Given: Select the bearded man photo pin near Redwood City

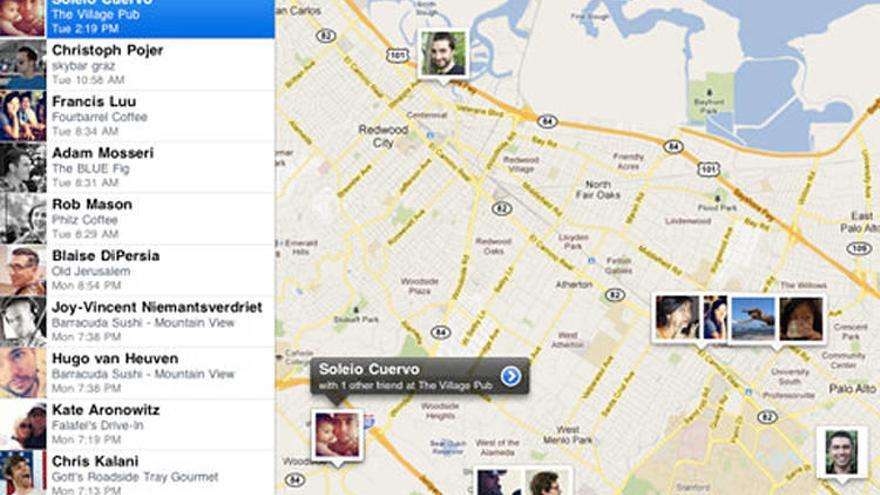Looking at the screenshot, I should pyautogui.click(x=443, y=53).
